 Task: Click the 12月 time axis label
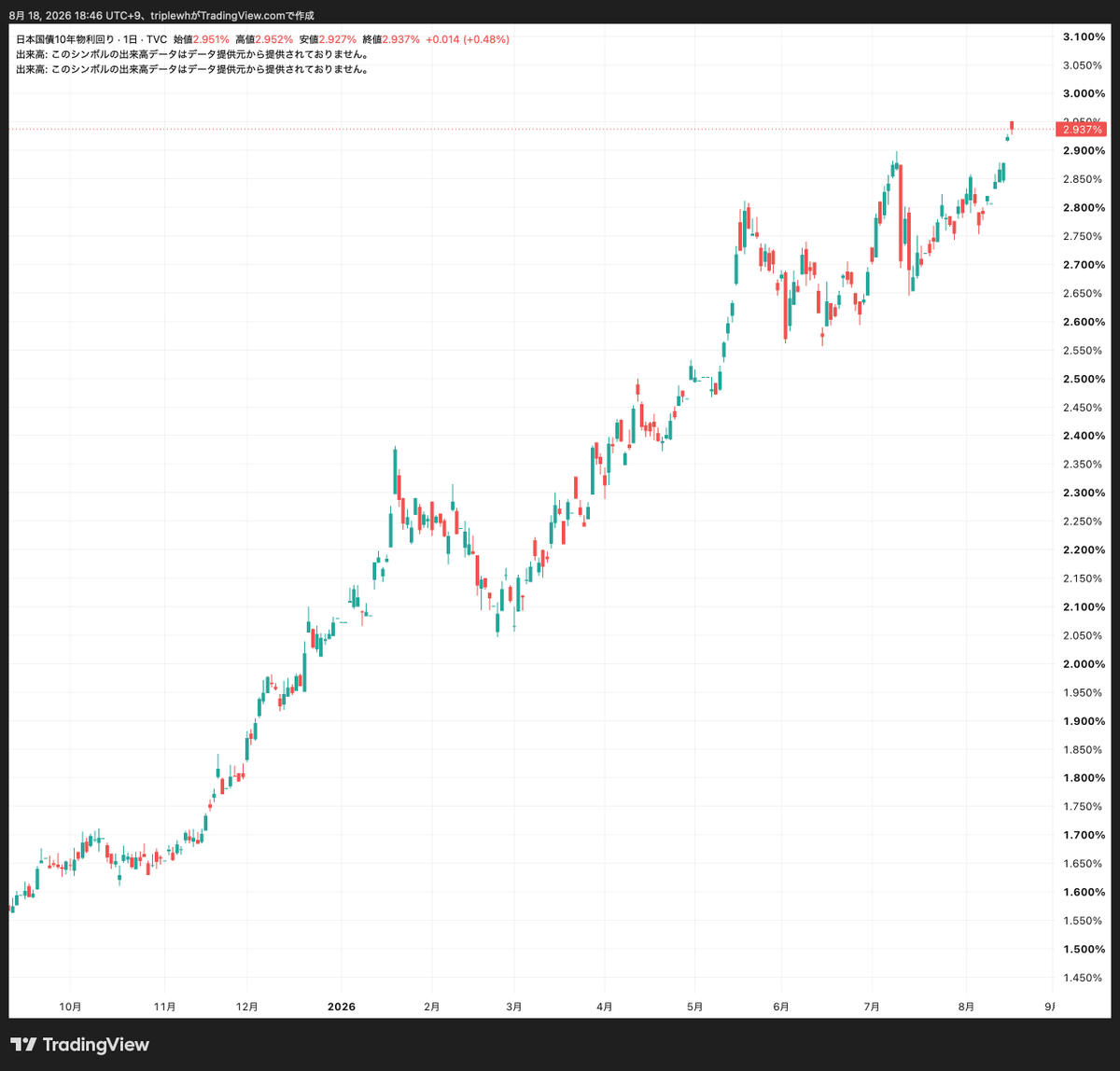(246, 1007)
